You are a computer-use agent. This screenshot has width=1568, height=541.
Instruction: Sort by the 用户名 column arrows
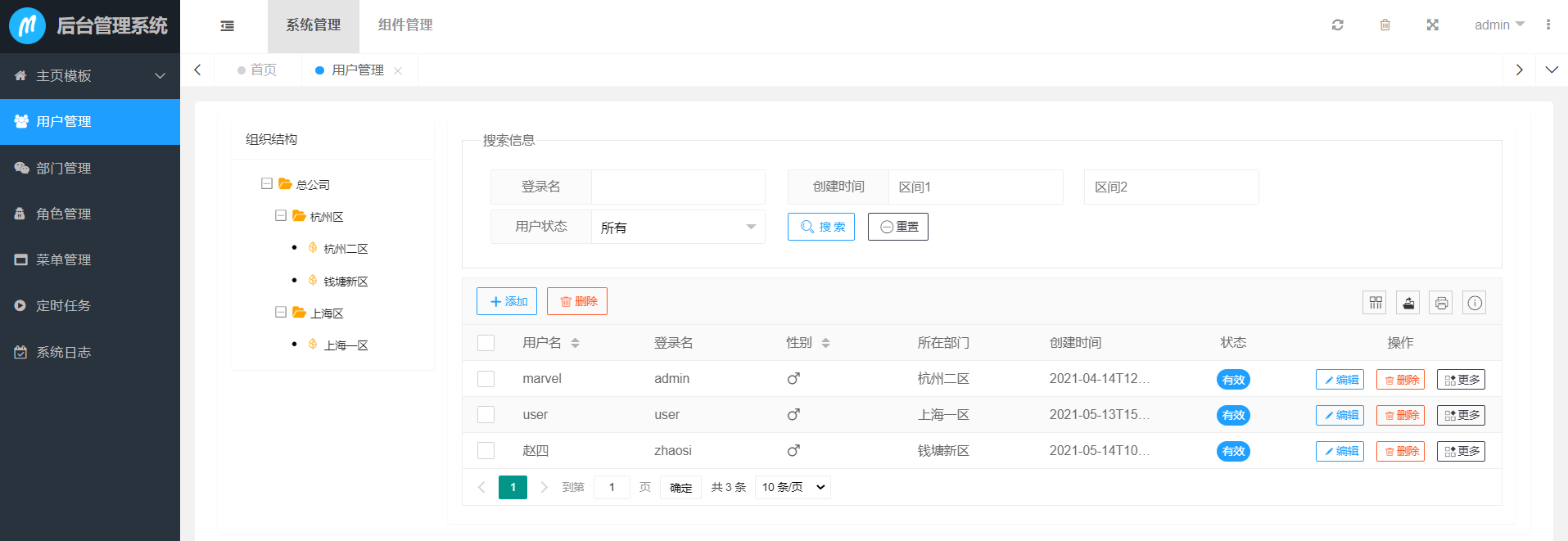pyautogui.click(x=575, y=343)
